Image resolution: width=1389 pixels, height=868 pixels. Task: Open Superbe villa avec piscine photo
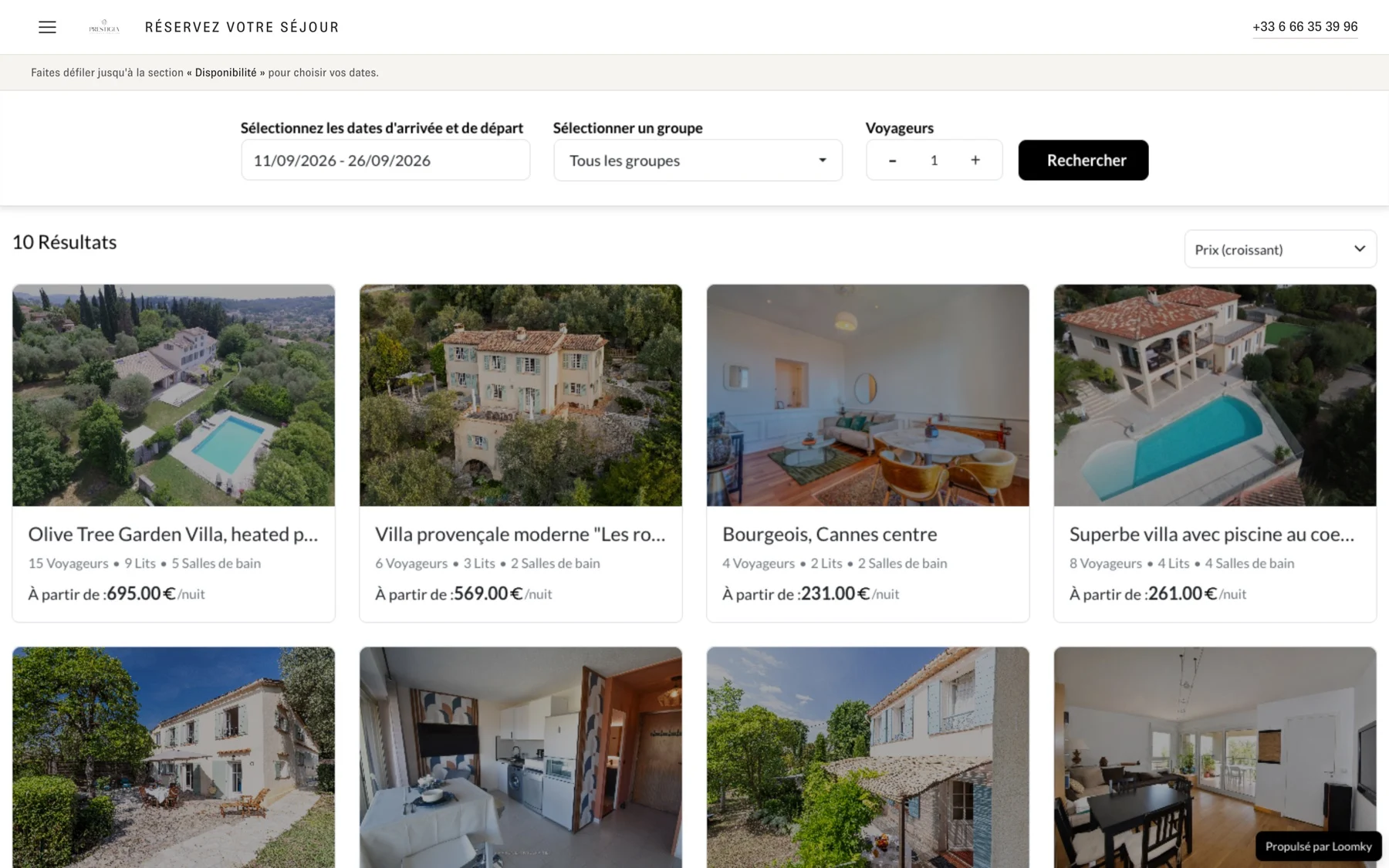pos(1215,395)
